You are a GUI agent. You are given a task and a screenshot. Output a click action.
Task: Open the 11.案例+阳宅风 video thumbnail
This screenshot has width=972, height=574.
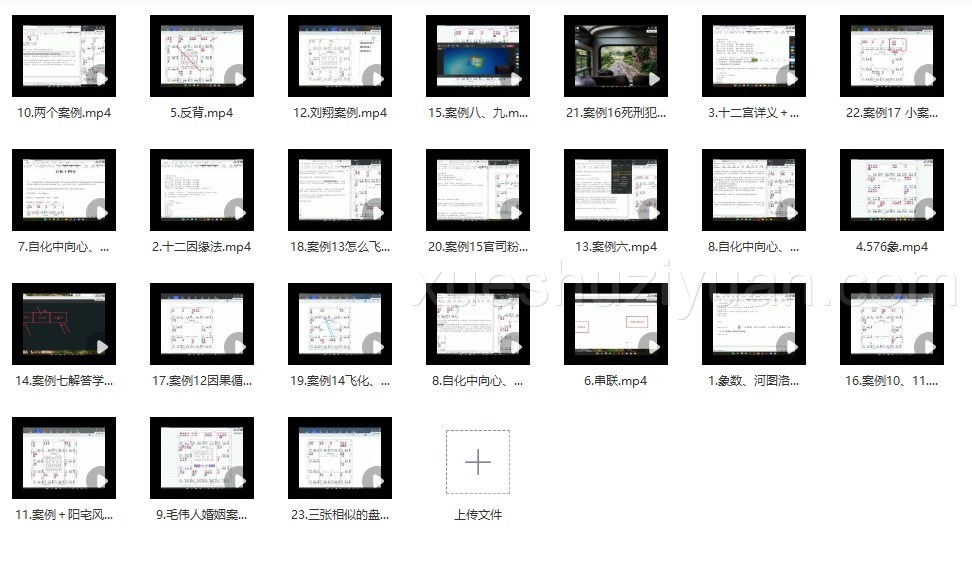64,457
